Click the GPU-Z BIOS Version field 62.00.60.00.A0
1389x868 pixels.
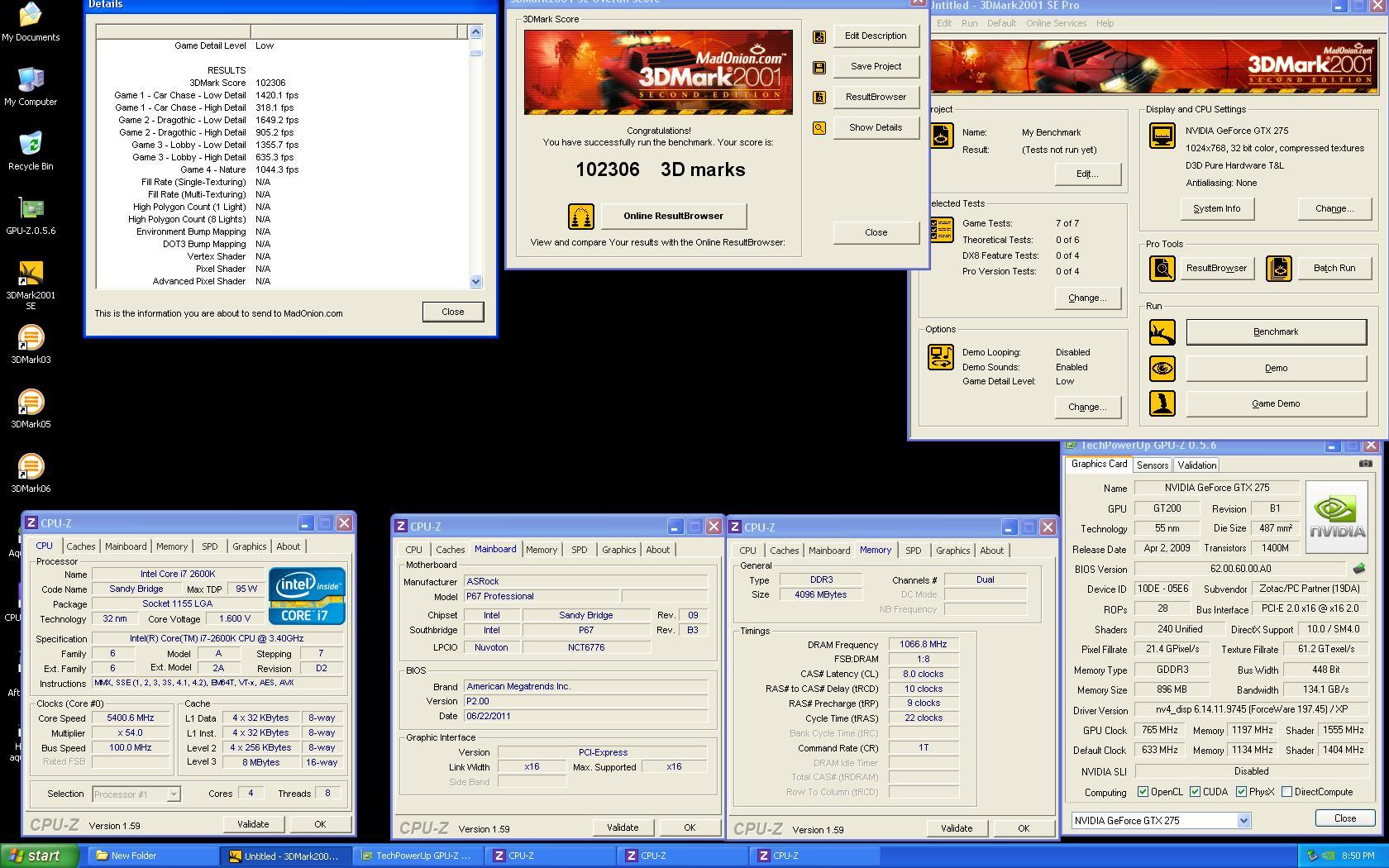tap(1240, 569)
